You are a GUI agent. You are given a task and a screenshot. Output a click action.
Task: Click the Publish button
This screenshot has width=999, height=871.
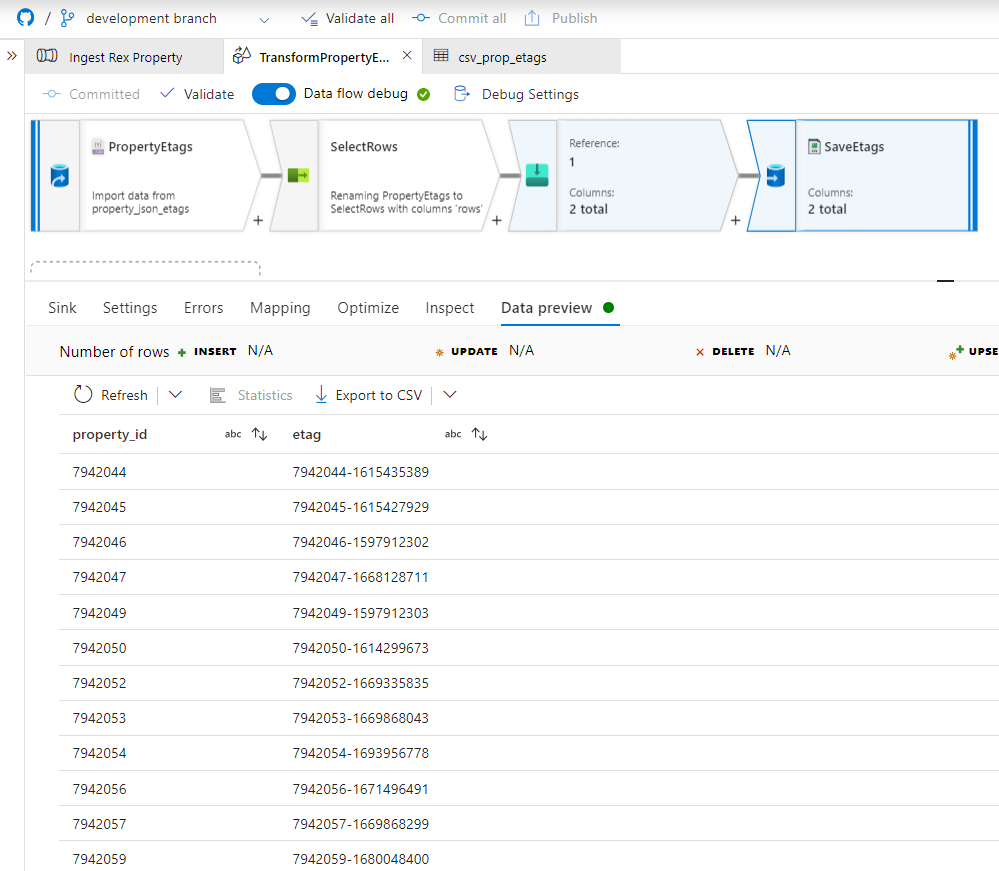pos(560,17)
